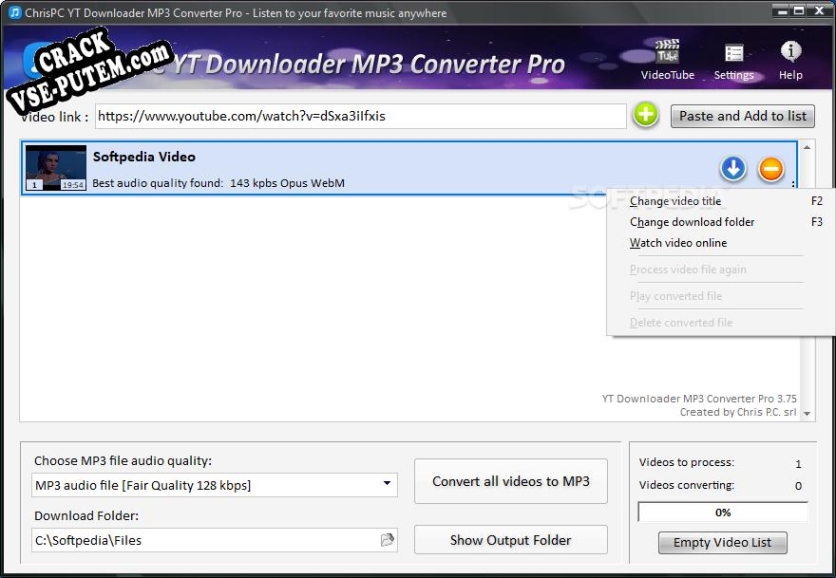Click Show Output Folder button

(511, 540)
